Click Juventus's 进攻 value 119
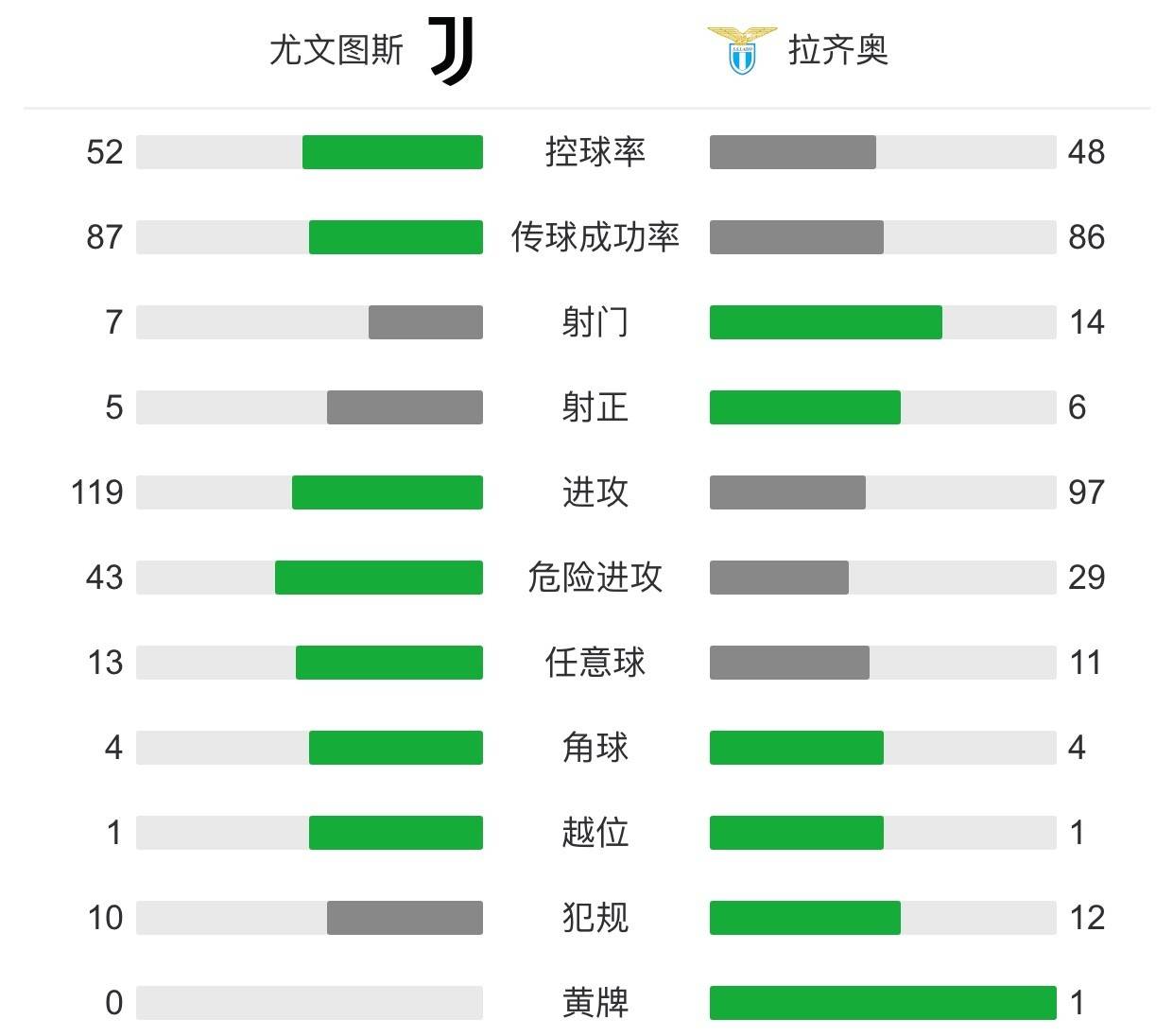This screenshot has width=1173, height=1036. pyautogui.click(x=97, y=492)
